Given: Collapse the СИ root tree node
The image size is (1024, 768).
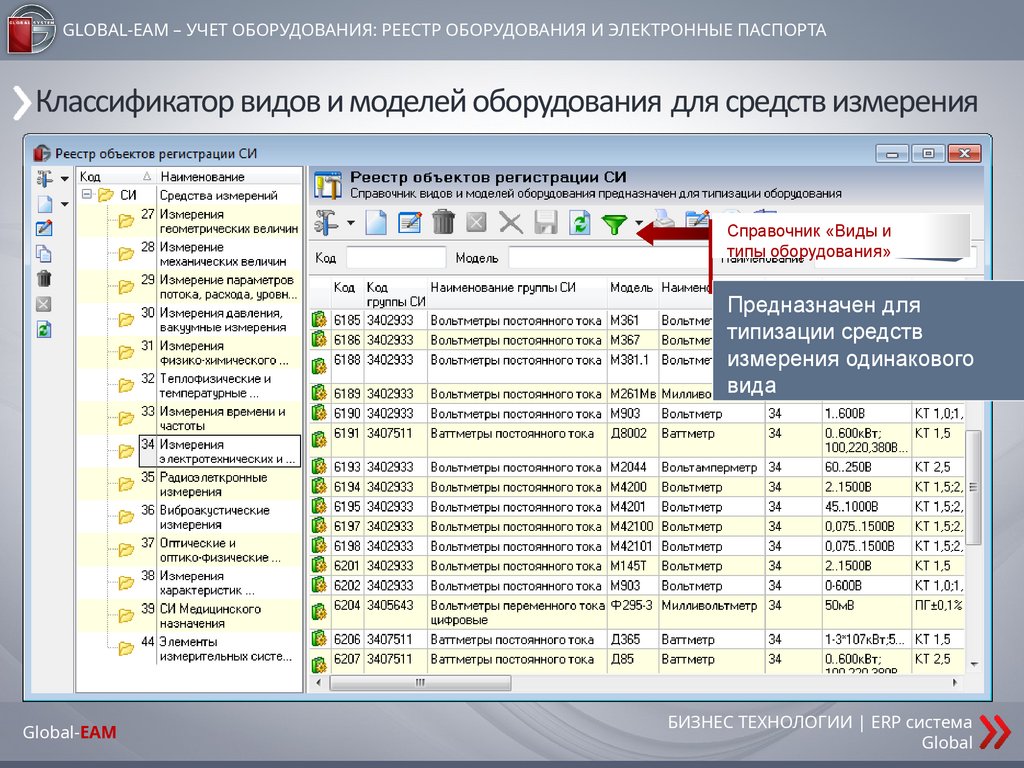Looking at the screenshot, I should pos(87,195).
